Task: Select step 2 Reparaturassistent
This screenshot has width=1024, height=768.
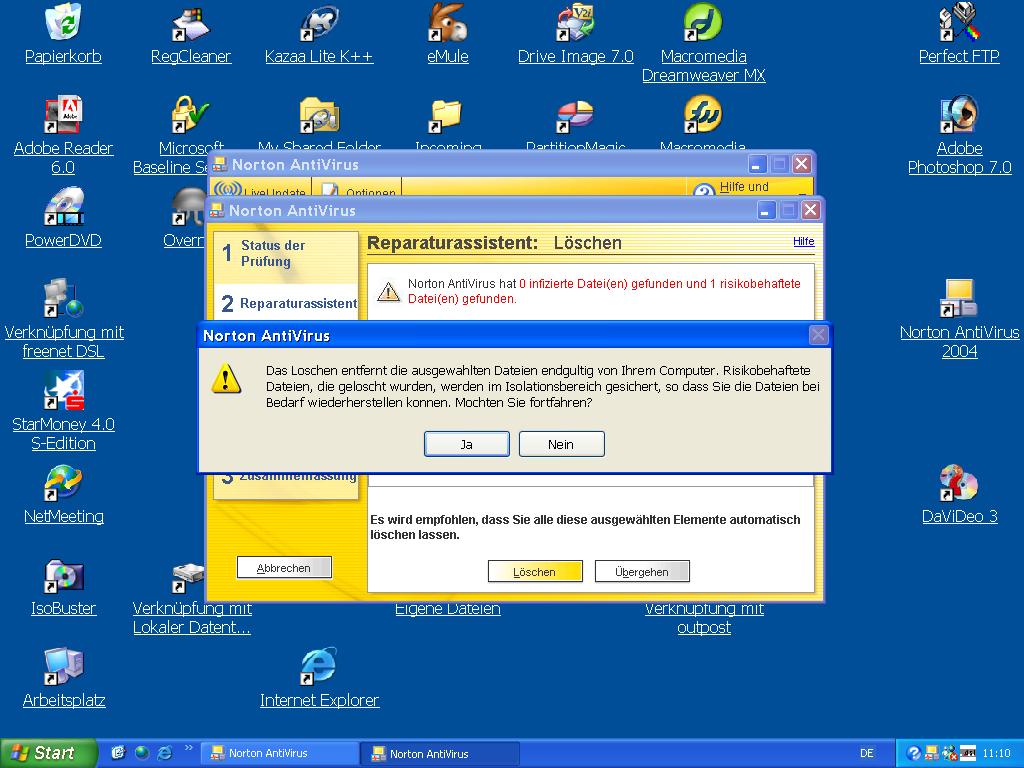Action: [x=287, y=303]
